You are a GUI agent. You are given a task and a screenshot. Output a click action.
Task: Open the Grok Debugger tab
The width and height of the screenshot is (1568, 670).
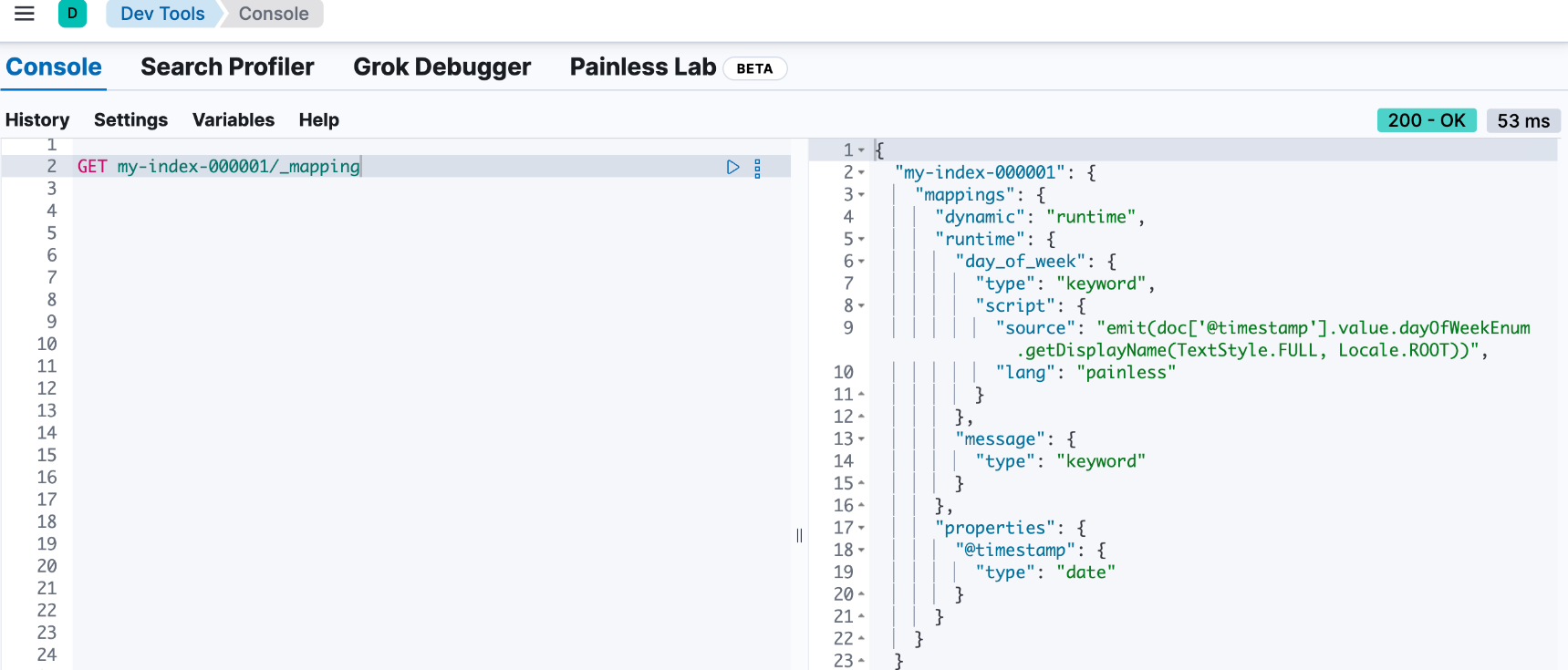[441, 67]
